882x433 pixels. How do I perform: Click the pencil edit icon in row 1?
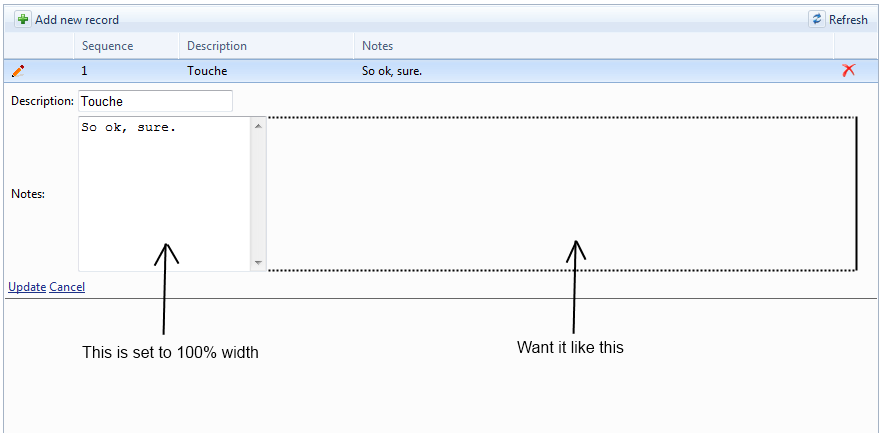[18, 71]
